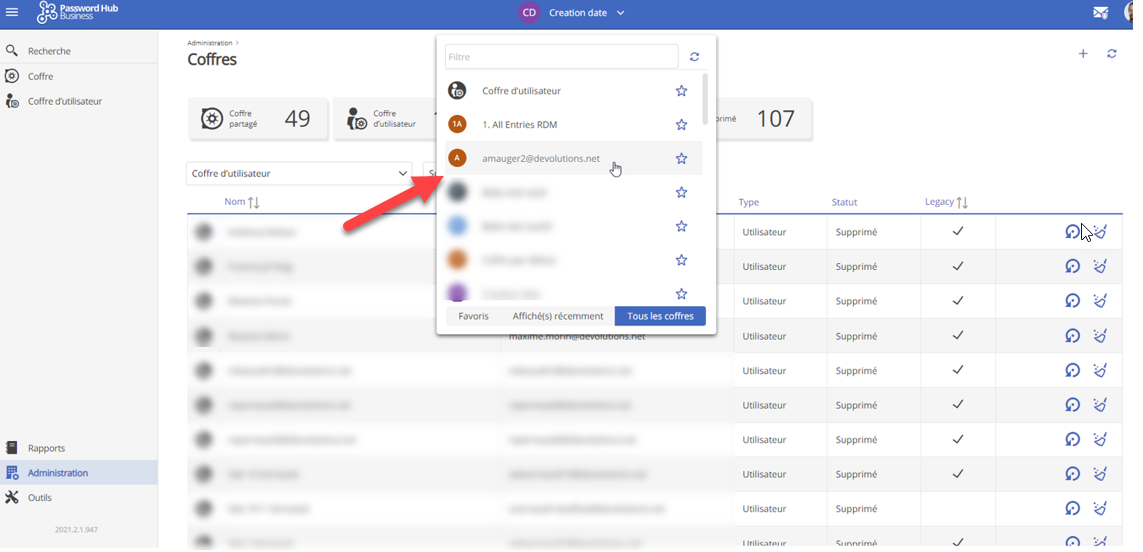Viewport: 1143px width, 552px height.
Task: Switch to the Favoris tab
Action: point(473,316)
